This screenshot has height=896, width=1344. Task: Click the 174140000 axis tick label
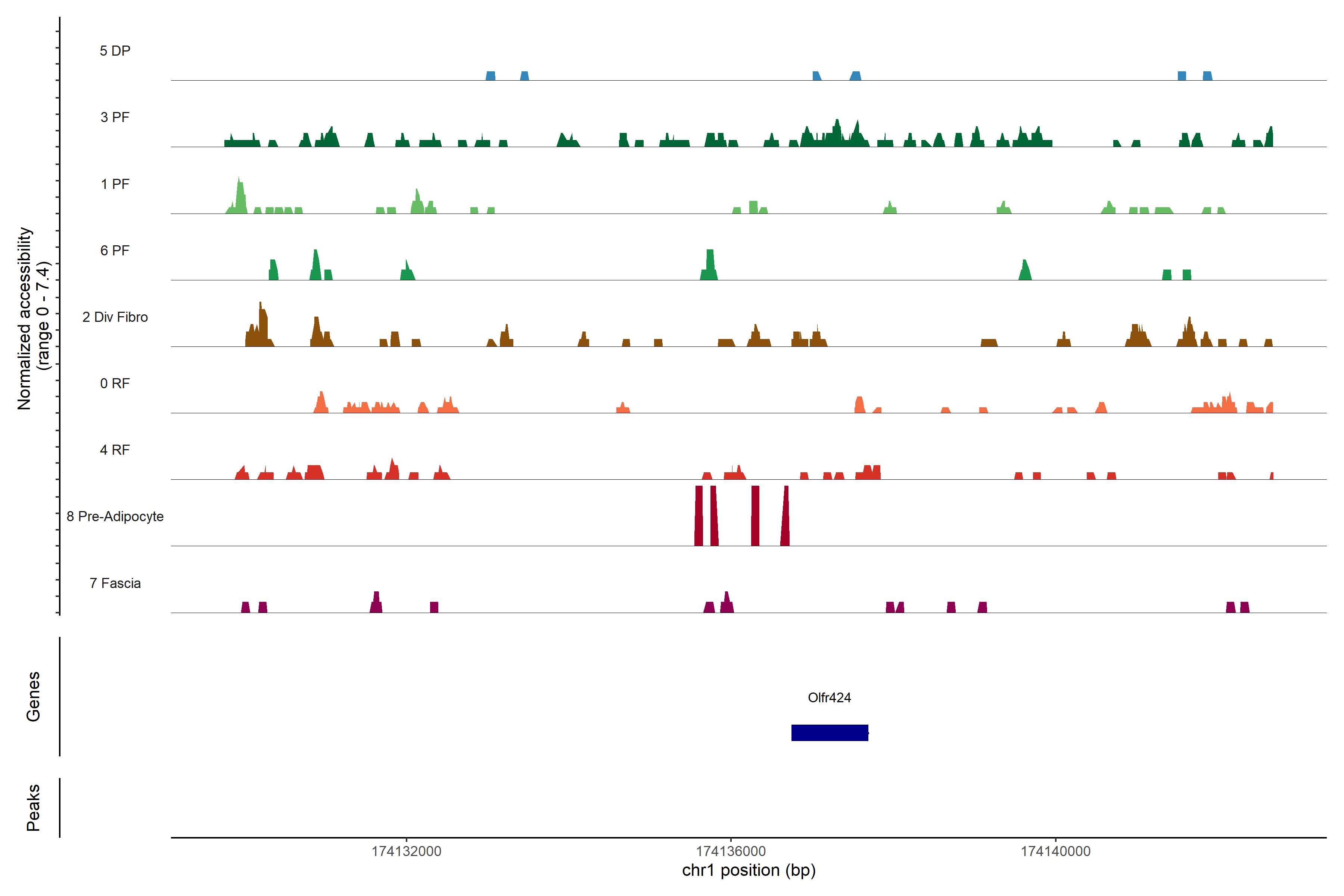point(1055,851)
